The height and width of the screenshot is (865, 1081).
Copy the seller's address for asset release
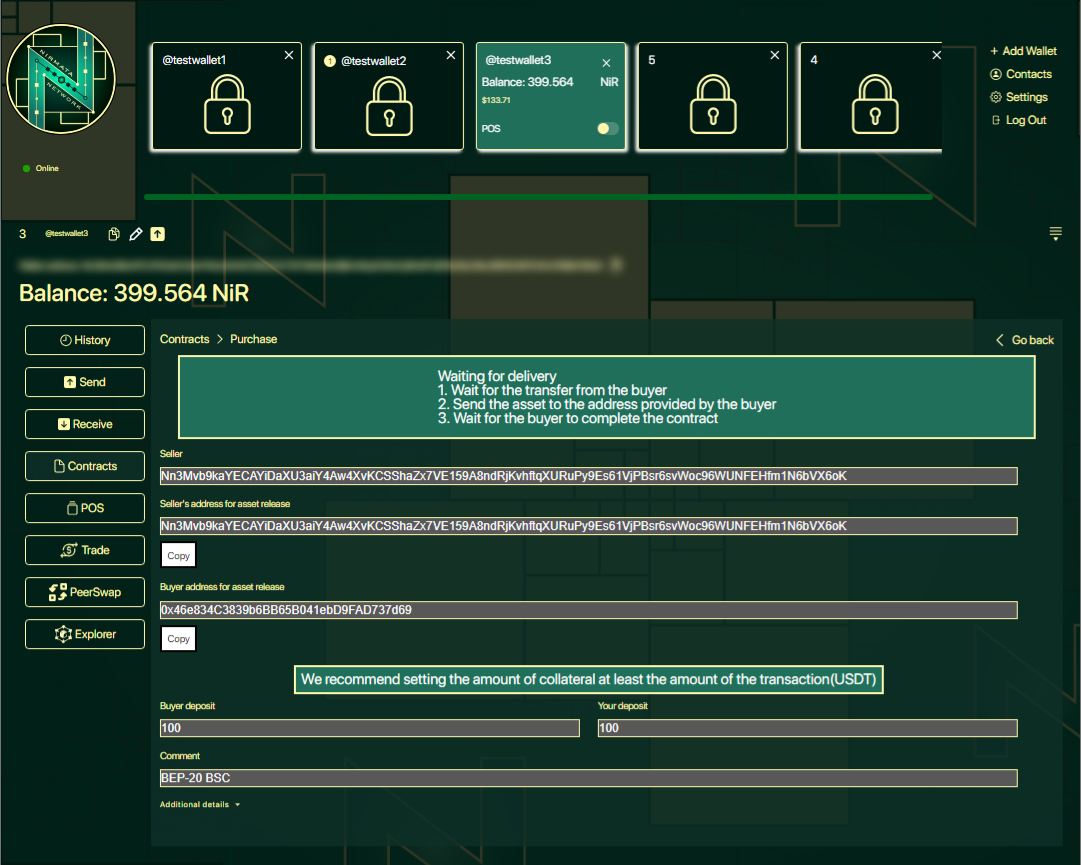pyautogui.click(x=179, y=555)
